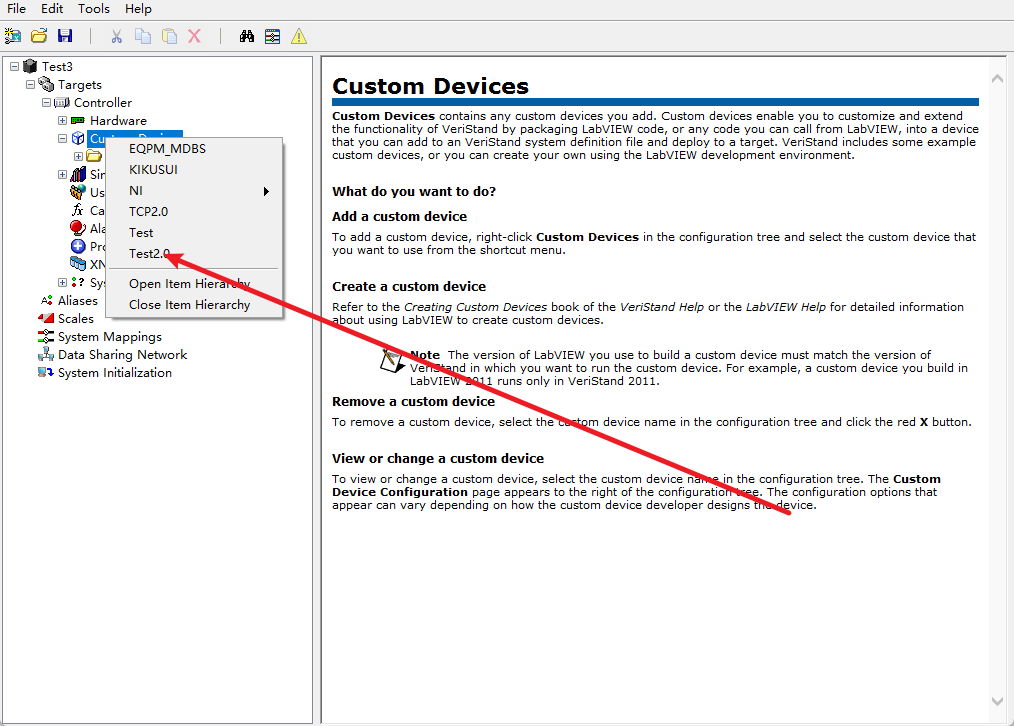This screenshot has height=726, width=1014.
Task: Click the yellow warning triangle toolbar icon
Action: click(299, 36)
